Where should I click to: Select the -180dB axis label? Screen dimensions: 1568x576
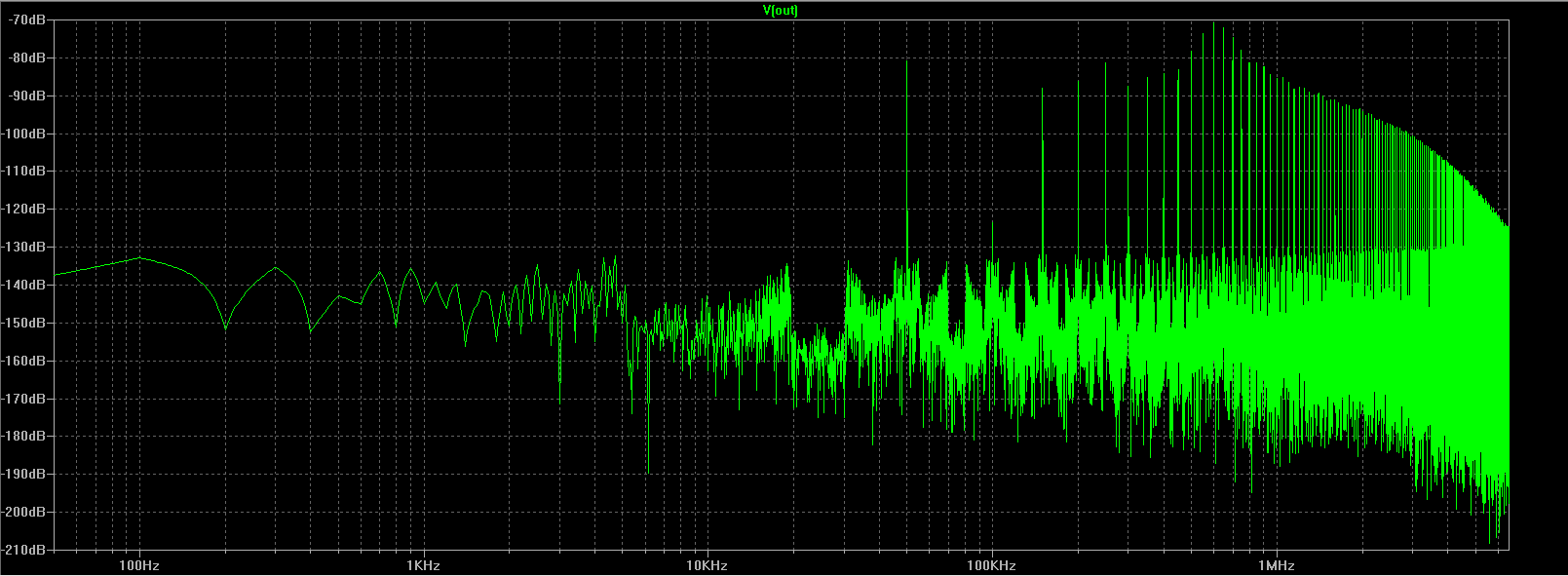point(23,437)
